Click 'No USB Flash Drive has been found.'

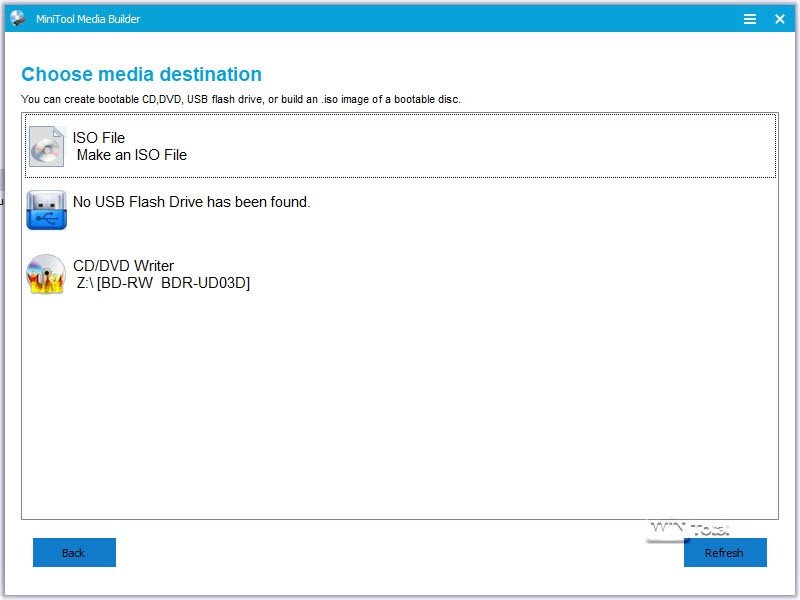(192, 202)
